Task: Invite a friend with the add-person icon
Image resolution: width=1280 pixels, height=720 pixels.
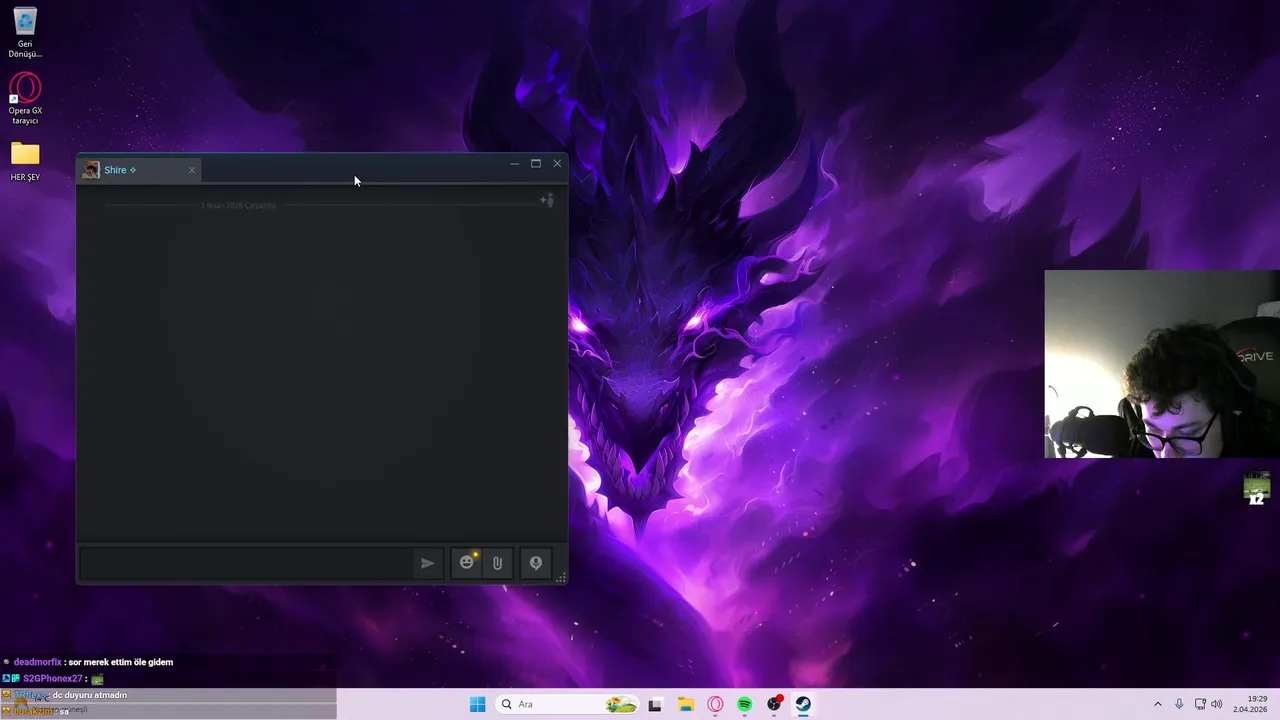Action: [x=547, y=200]
